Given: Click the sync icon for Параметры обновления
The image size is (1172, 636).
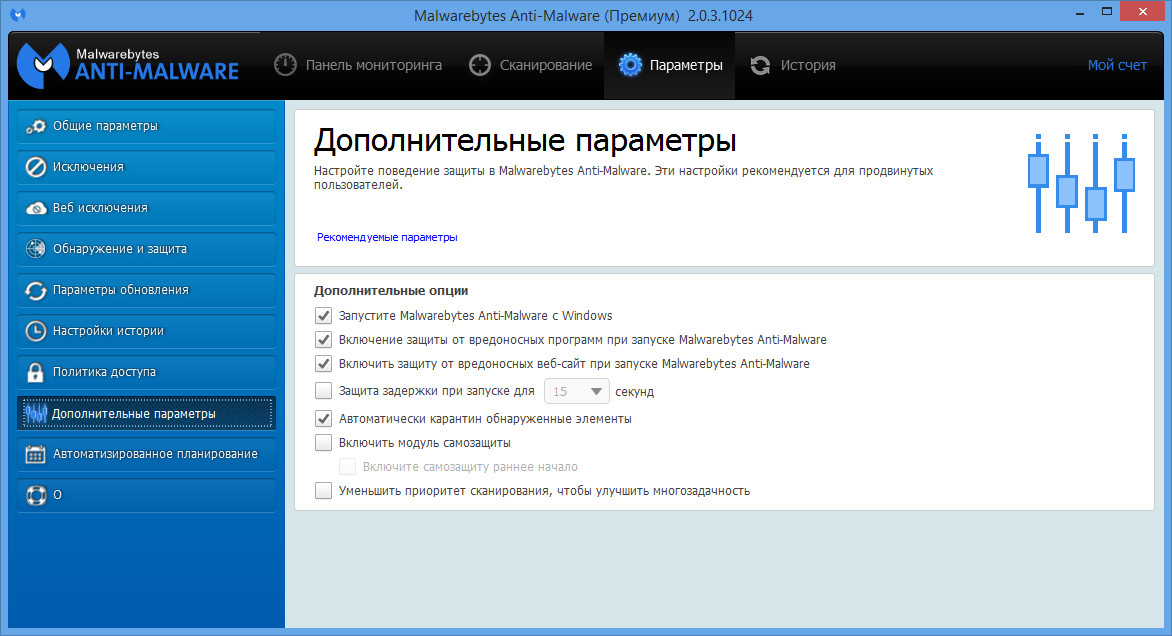Looking at the screenshot, I should pos(36,290).
